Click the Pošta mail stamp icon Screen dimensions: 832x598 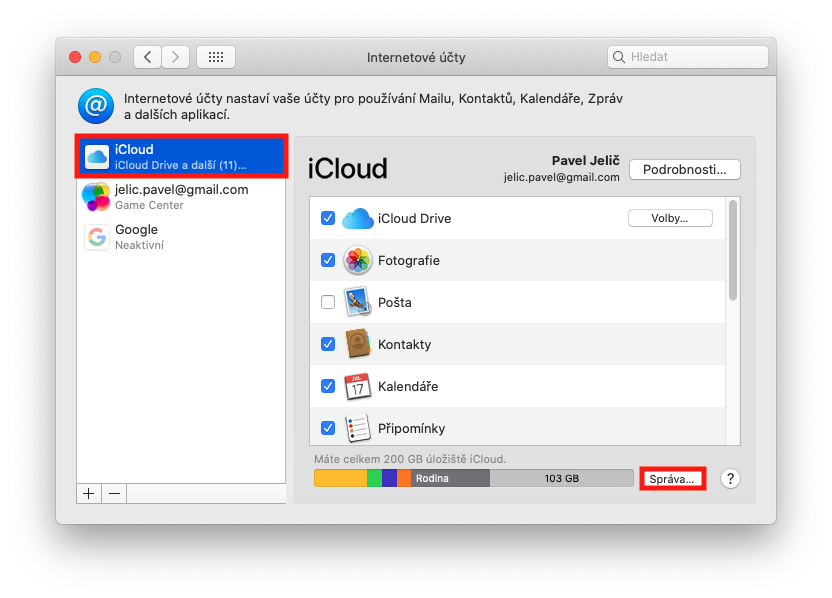(x=357, y=302)
